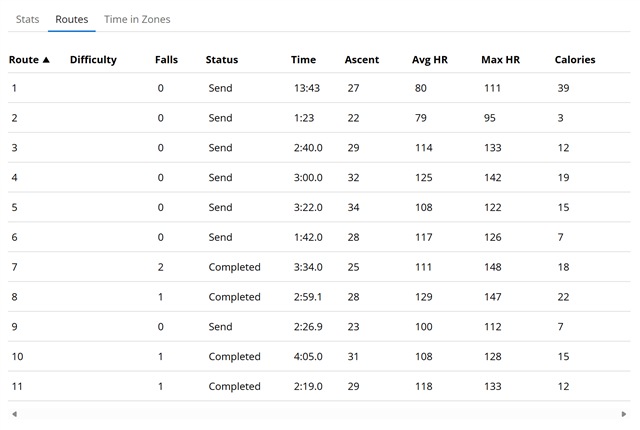The height and width of the screenshot is (430, 640).
Task: Click the Route sort ascending arrow
Action: click(x=46, y=60)
